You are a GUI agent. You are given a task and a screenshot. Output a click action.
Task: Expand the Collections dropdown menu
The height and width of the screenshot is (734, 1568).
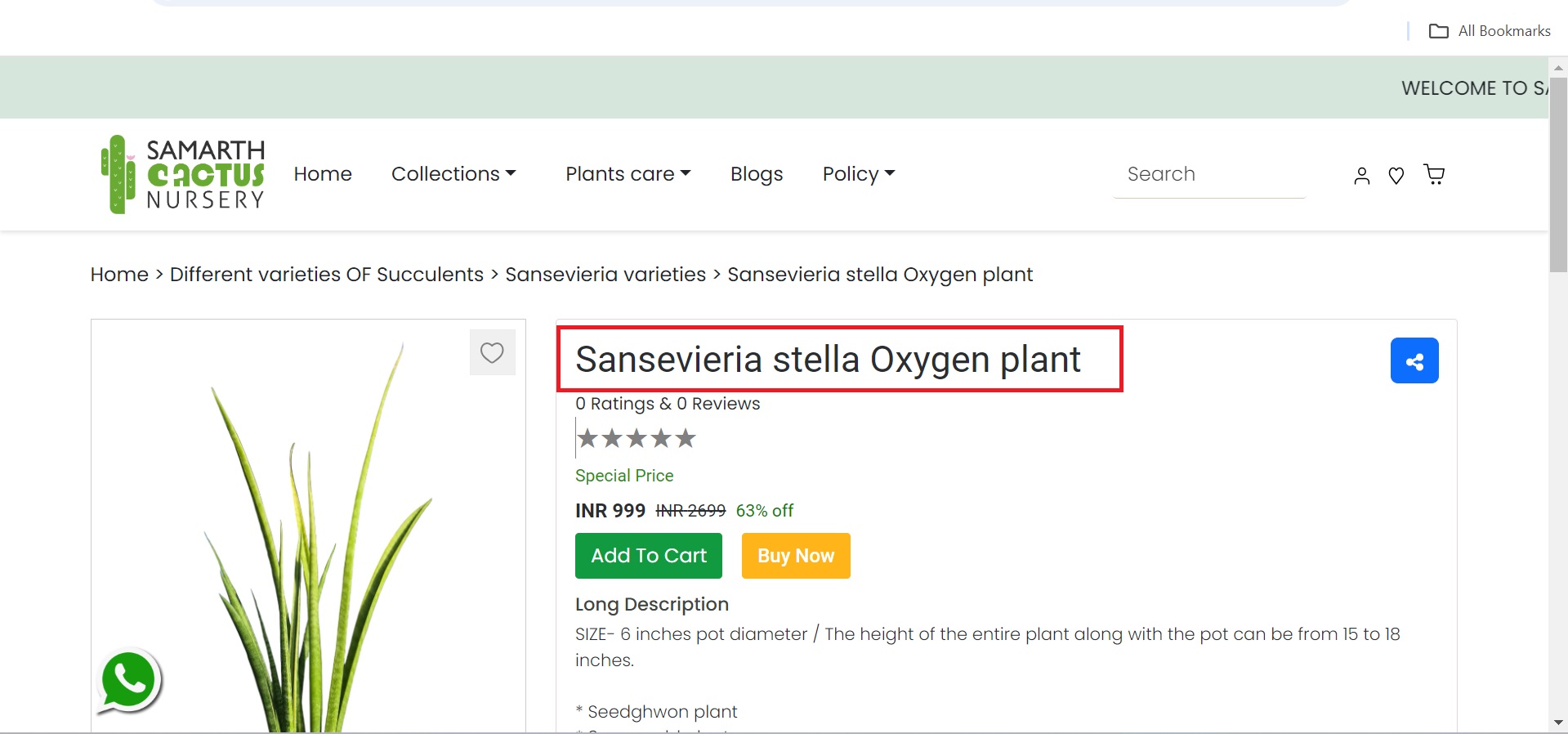coord(453,174)
